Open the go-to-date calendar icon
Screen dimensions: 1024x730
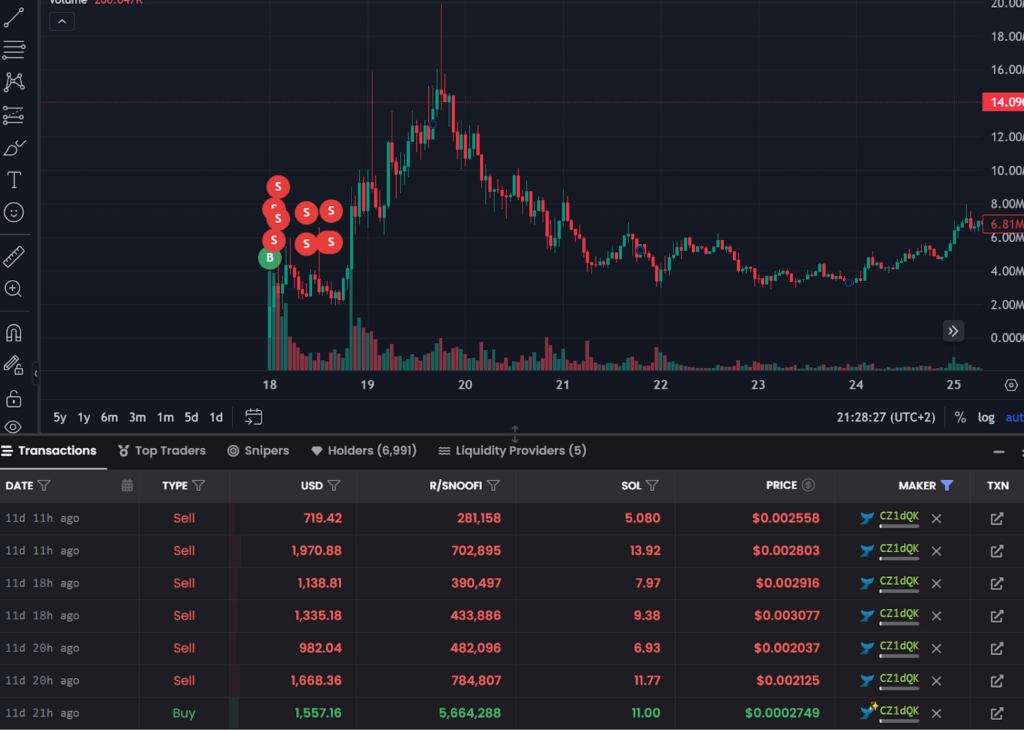254,417
